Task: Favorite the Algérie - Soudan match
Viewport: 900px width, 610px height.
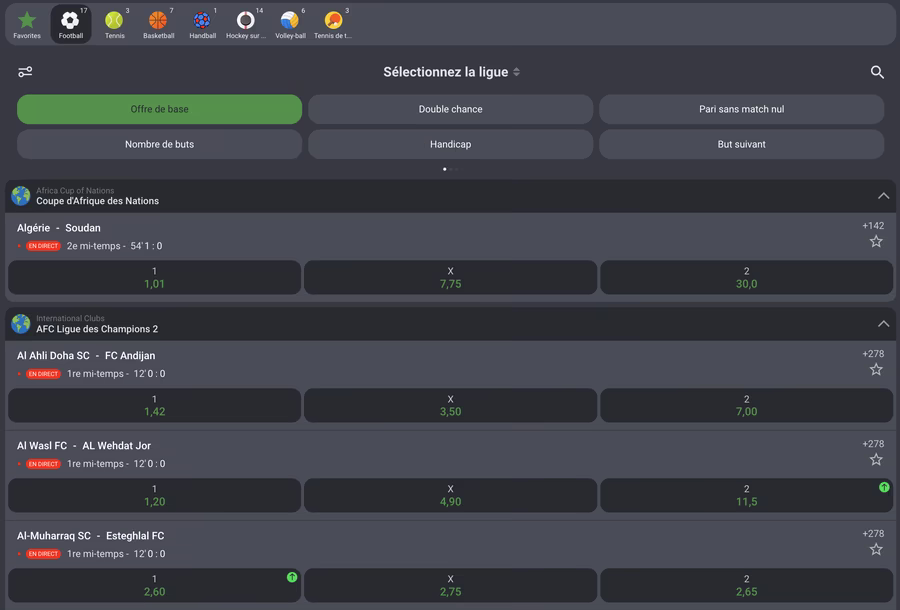Action: pos(876,242)
